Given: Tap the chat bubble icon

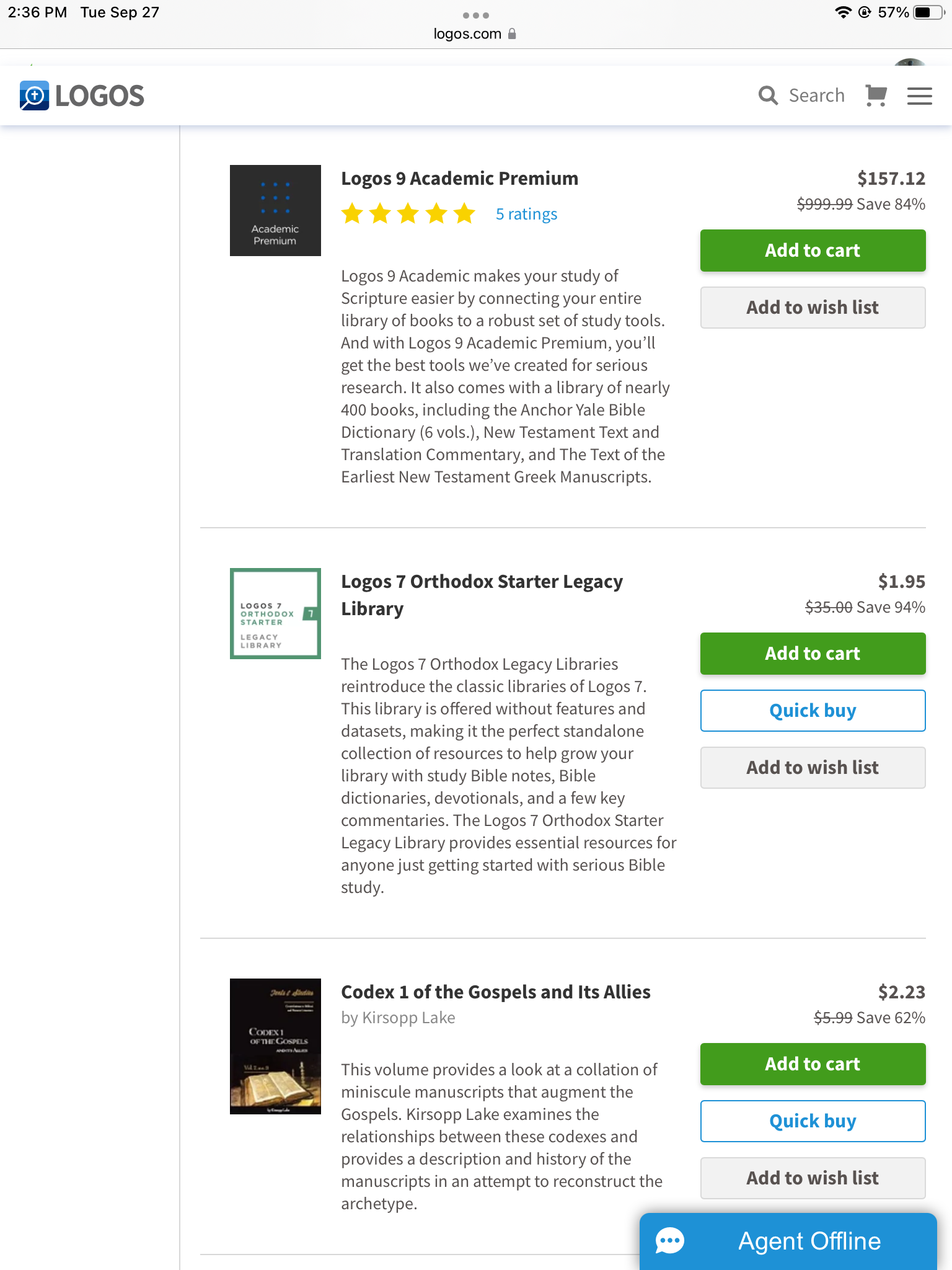Looking at the screenshot, I should [670, 1241].
